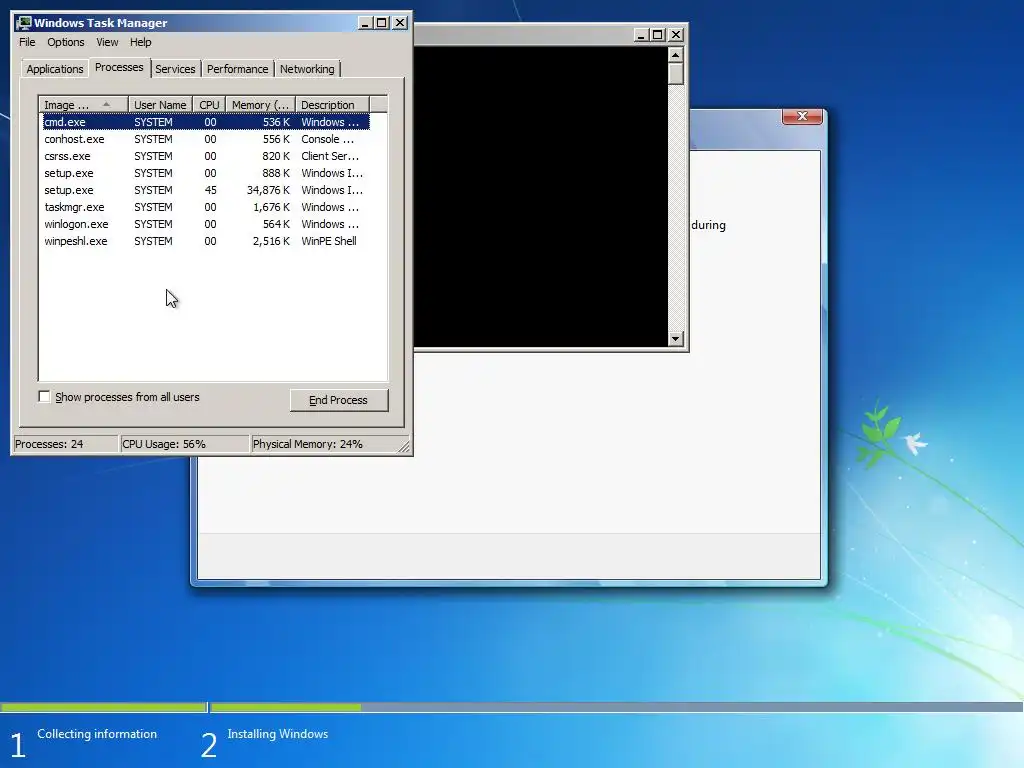
Task: Switch to the Applications tab
Action: coord(55,69)
